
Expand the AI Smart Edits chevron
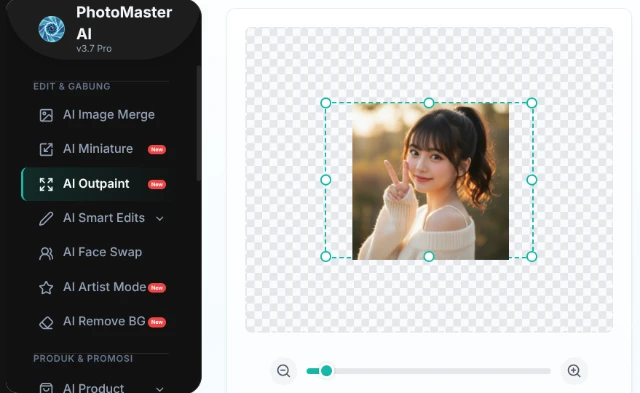pos(160,219)
